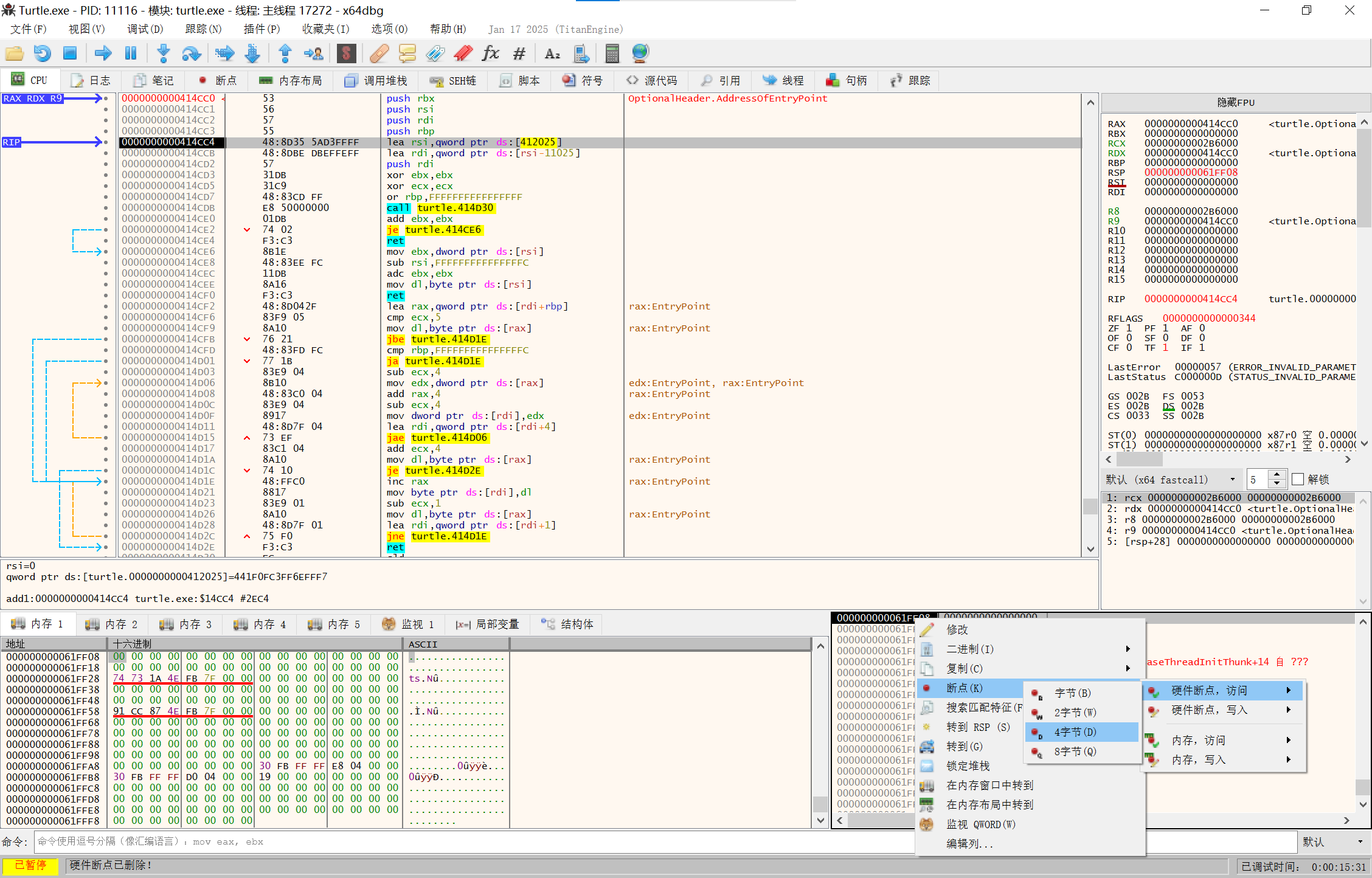Viewport: 1372px width, 878px height.
Task: Switch to the 内存 2 dump tab
Action: 111,624
